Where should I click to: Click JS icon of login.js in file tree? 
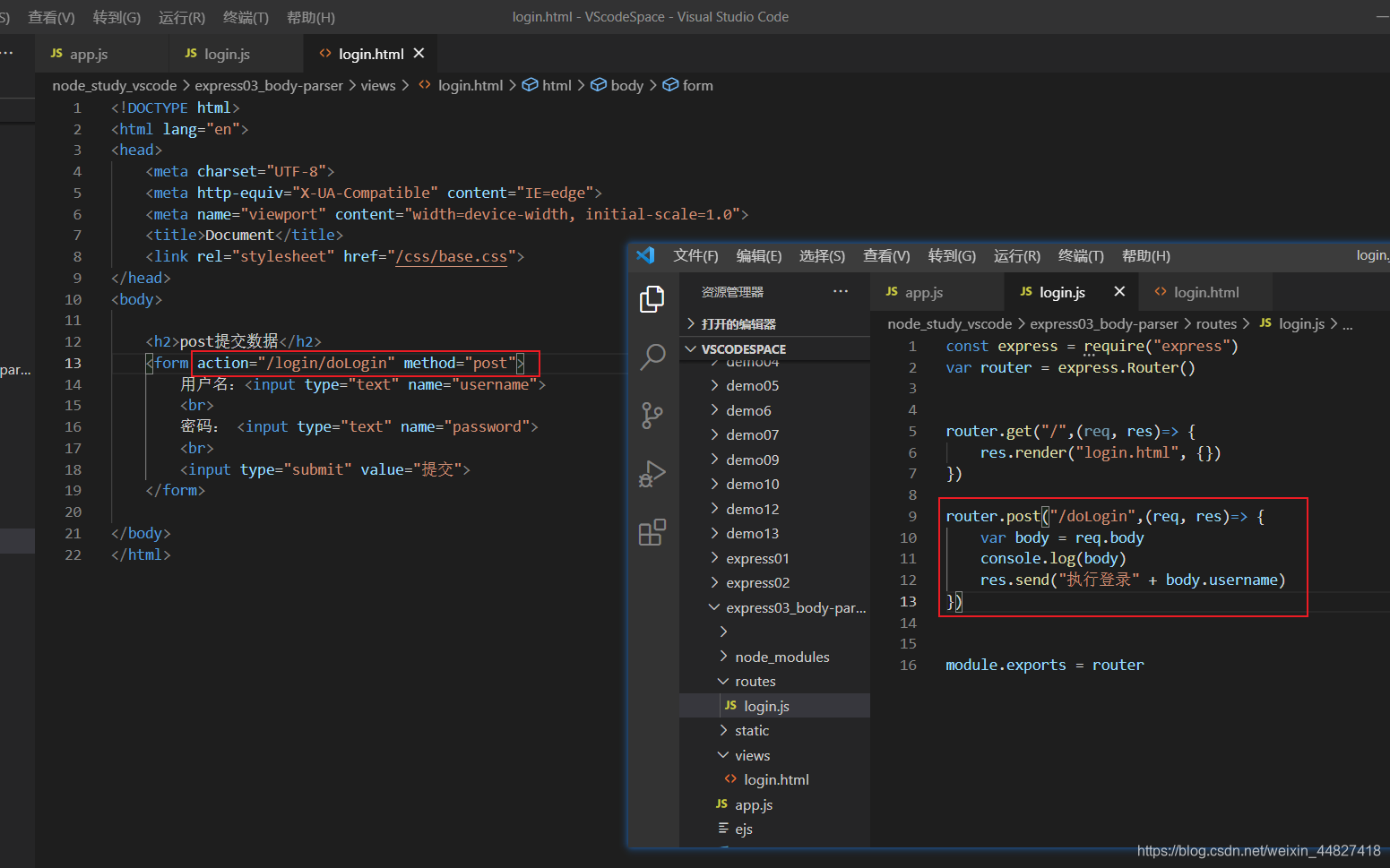coord(730,706)
